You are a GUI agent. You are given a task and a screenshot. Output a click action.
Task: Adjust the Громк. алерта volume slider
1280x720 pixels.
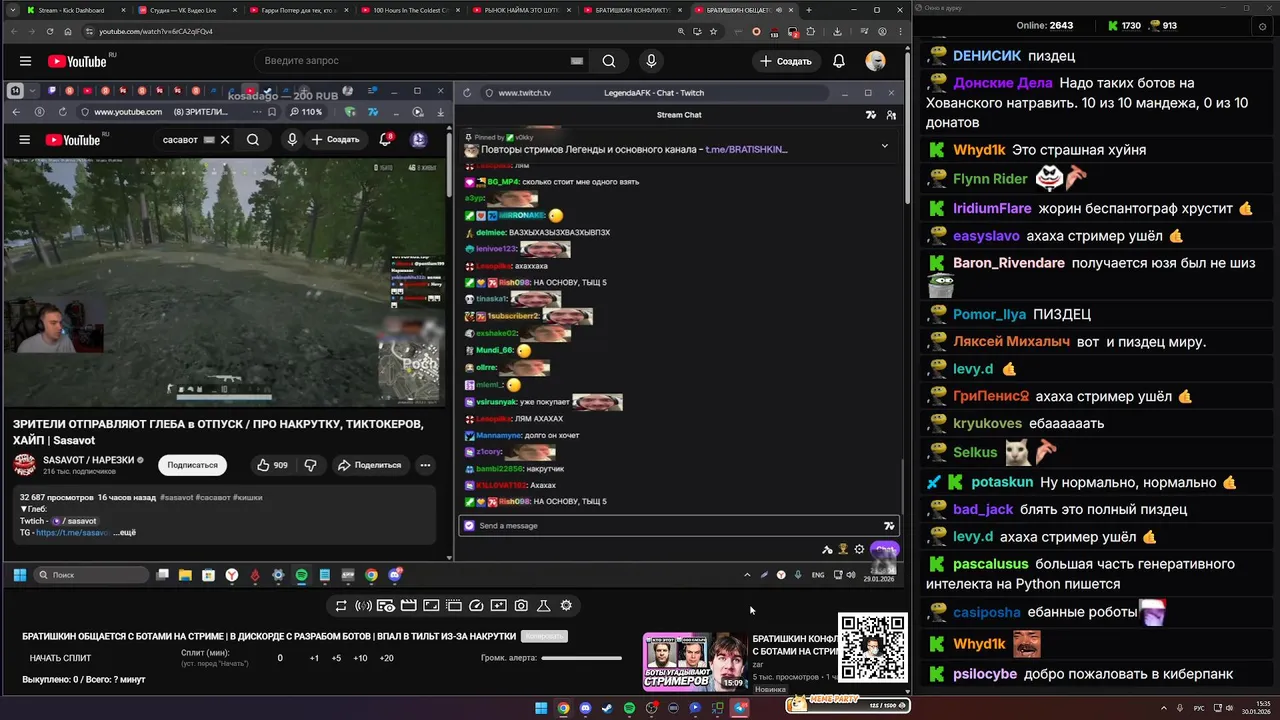582,658
